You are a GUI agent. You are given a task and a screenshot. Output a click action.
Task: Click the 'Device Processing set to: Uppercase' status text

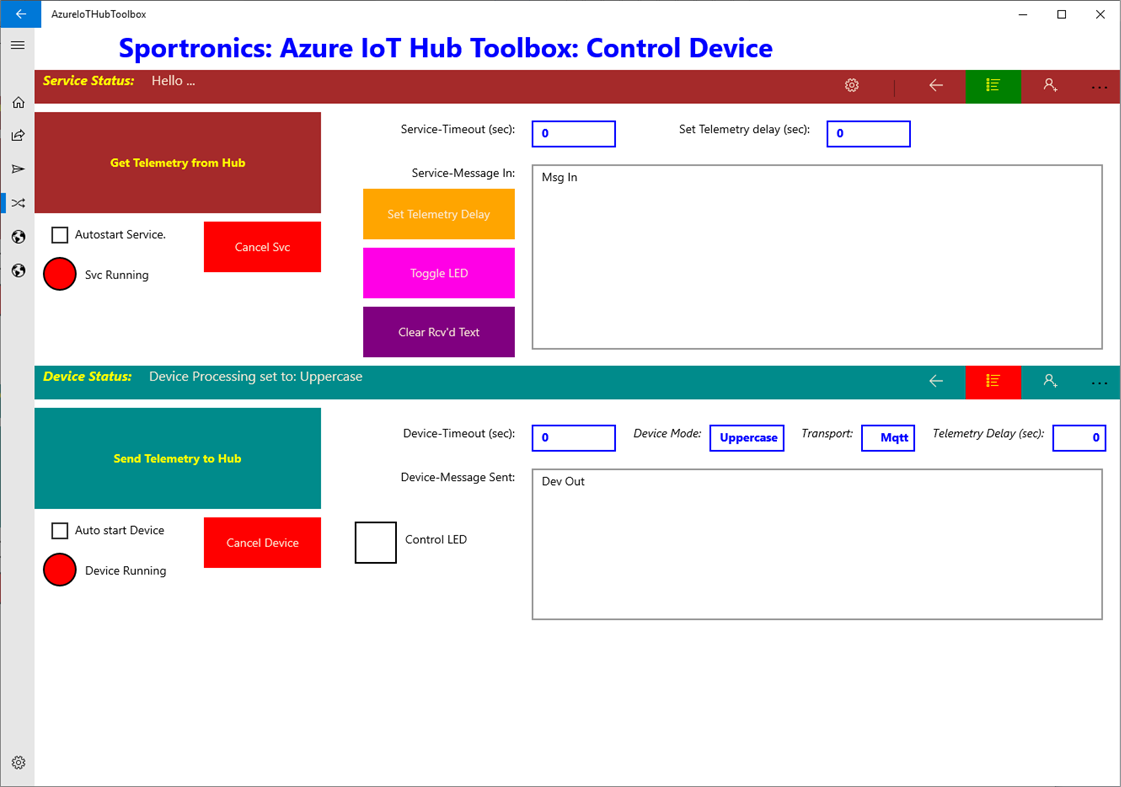coord(255,377)
